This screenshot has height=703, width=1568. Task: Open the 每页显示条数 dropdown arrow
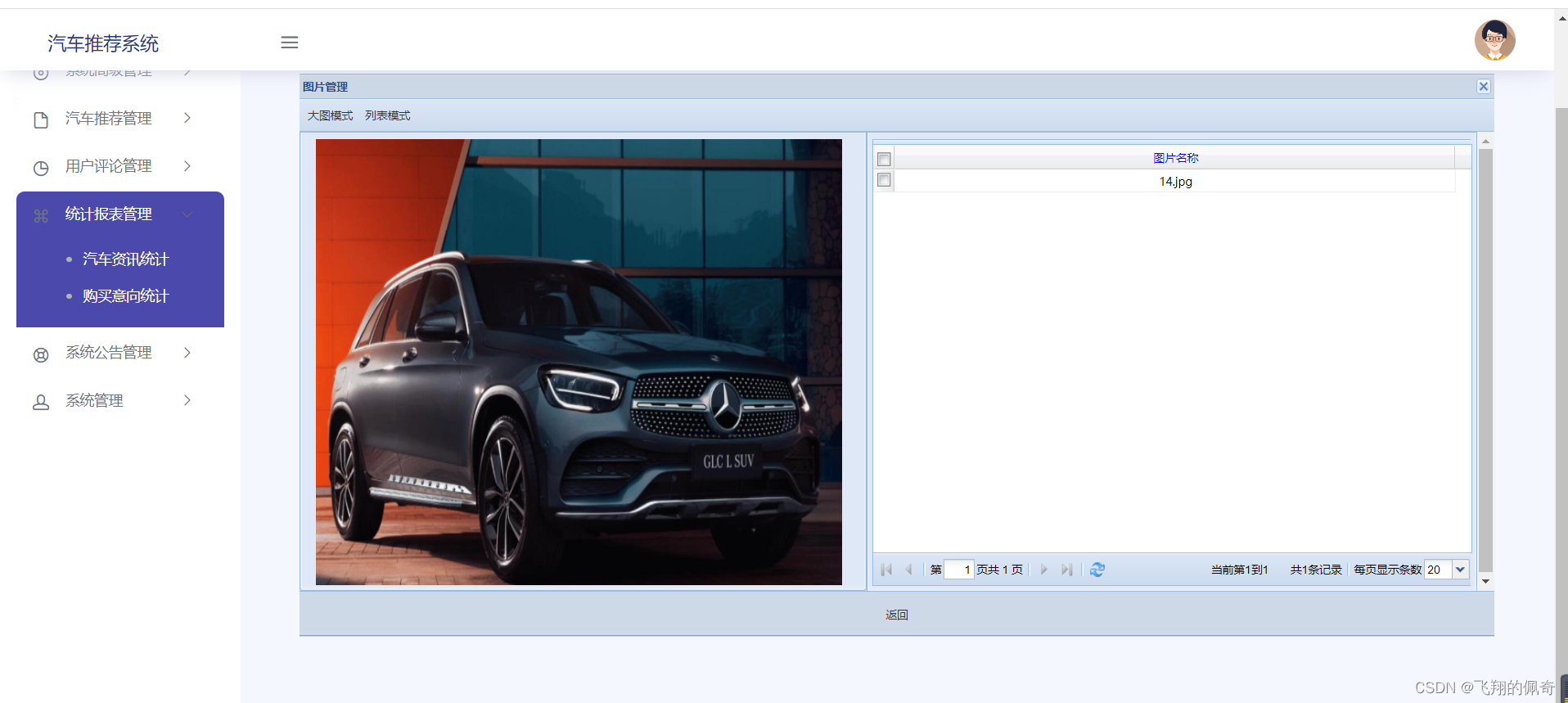(x=1461, y=570)
